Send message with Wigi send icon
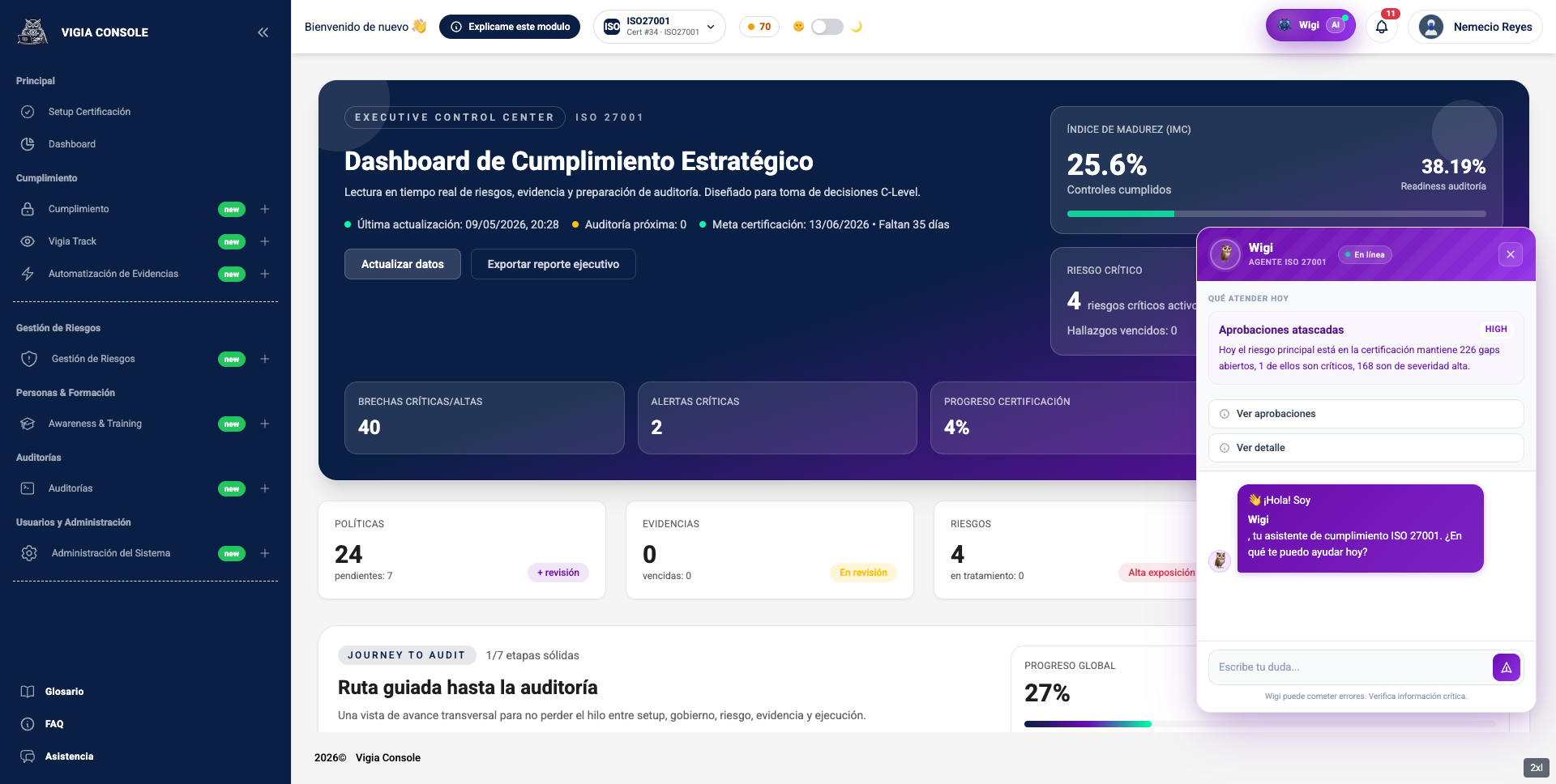1556x784 pixels. 1506,667
